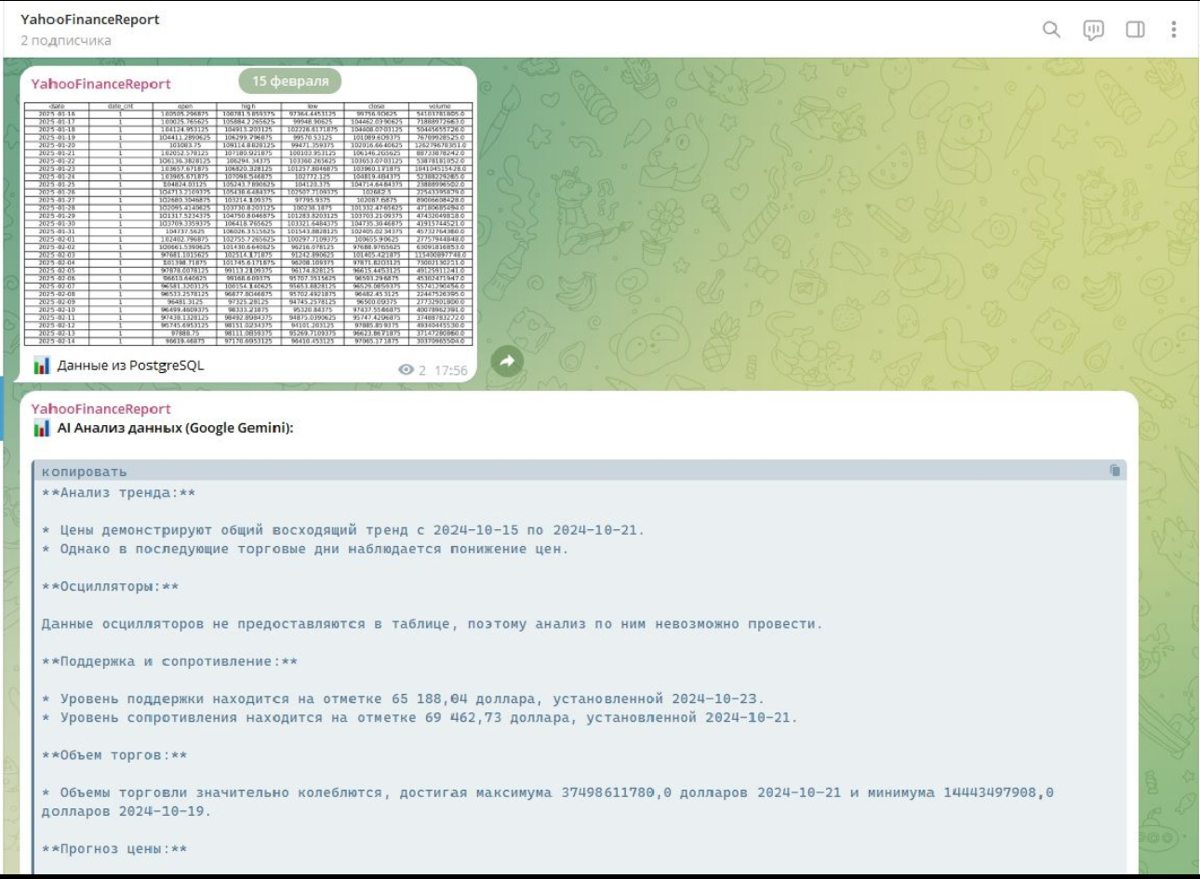Toggle the right sidebar info panel
Image resolution: width=1200 pixels, height=879 pixels.
point(1135,30)
